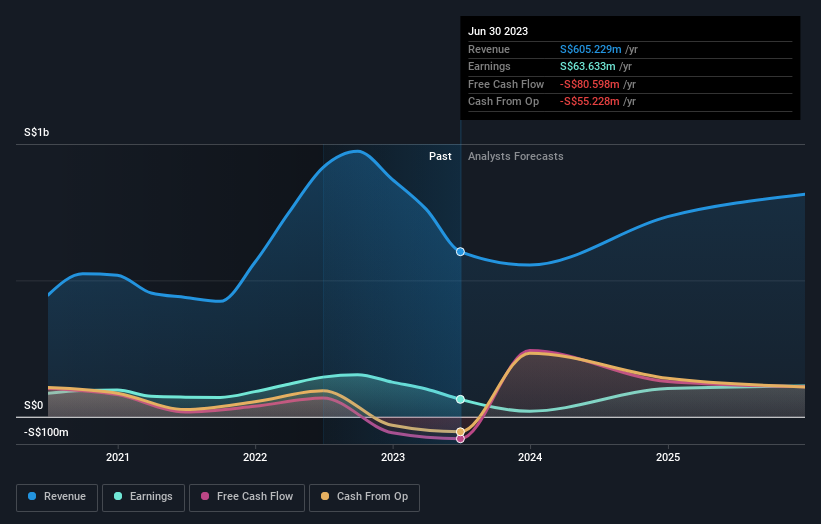This screenshot has width=821, height=524.
Task: Click the -S$55.228m cash from op value
Action: click(x=590, y=102)
